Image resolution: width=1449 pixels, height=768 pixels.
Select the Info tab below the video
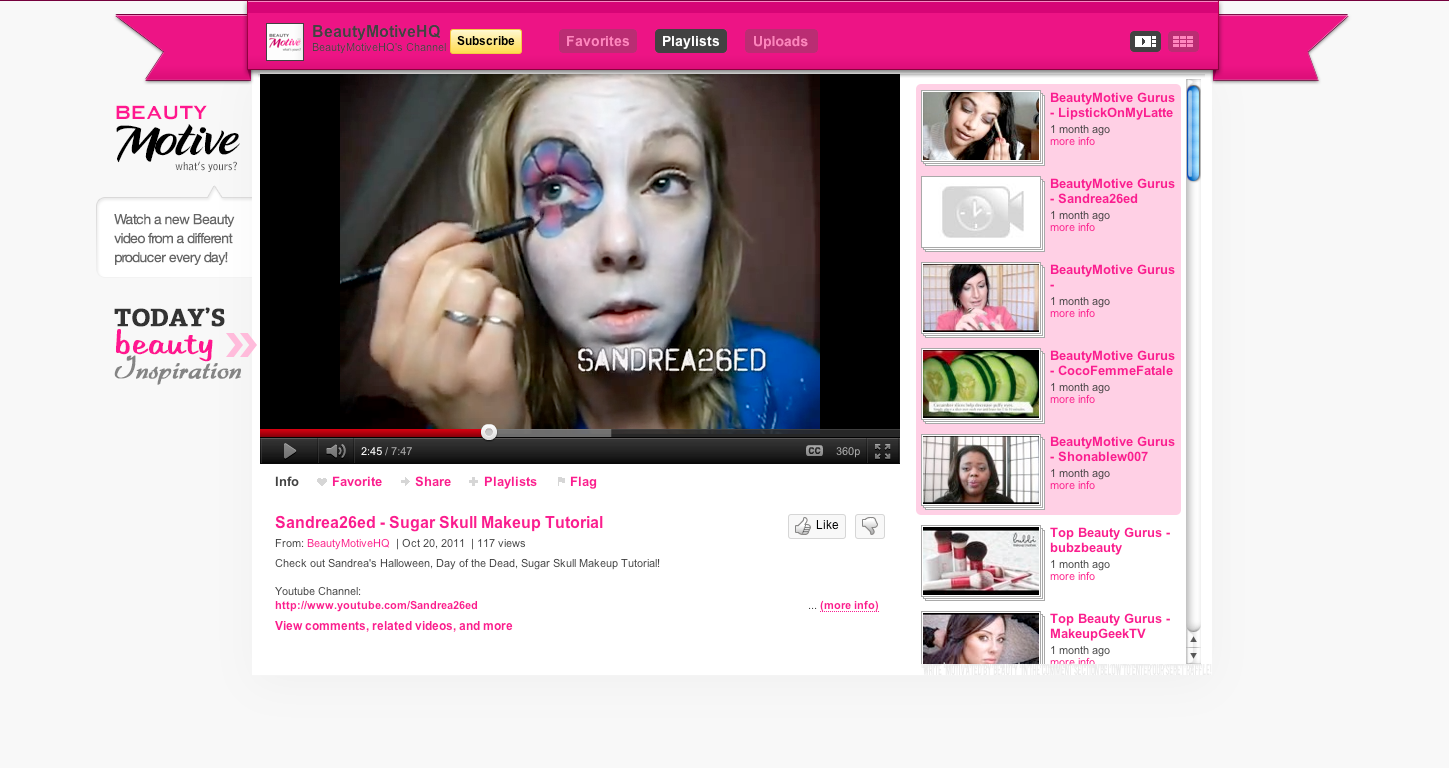287,482
